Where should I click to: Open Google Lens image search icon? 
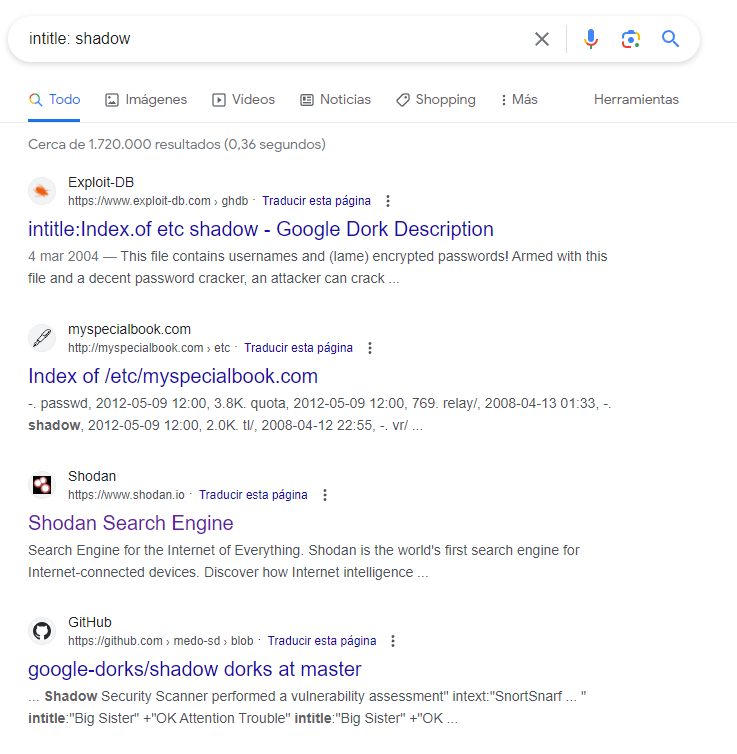[x=630, y=39]
